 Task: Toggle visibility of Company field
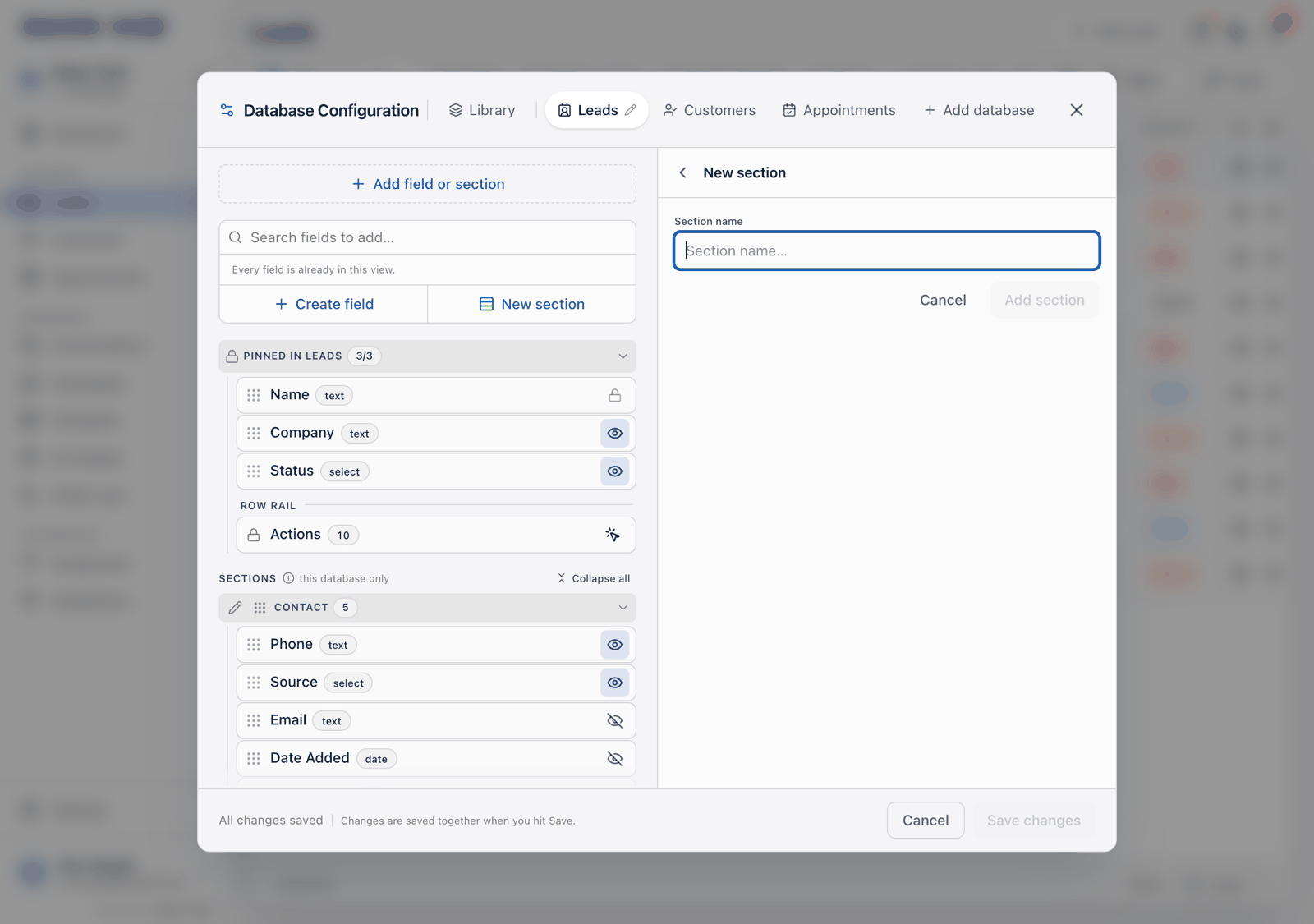(614, 433)
